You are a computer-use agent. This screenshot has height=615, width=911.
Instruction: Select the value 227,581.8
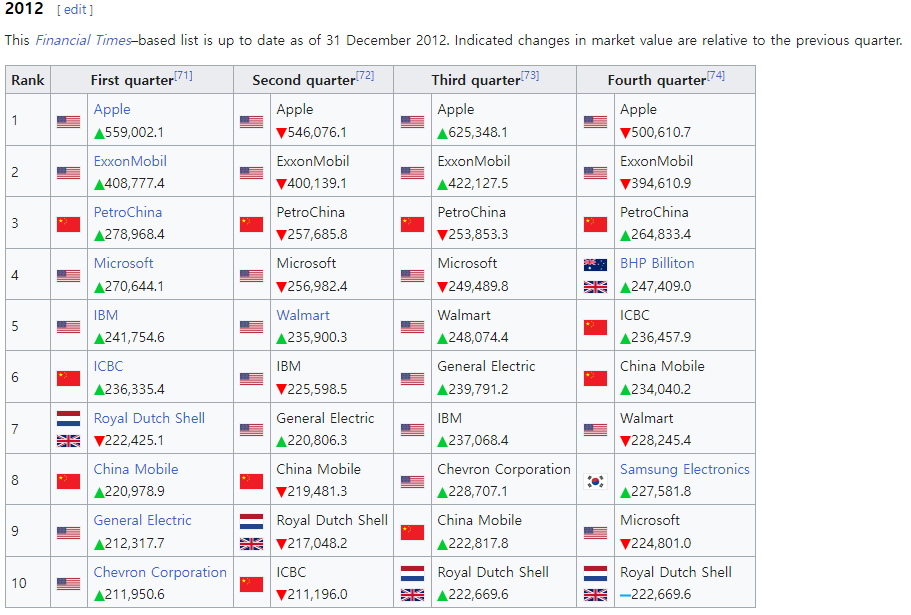(661, 491)
